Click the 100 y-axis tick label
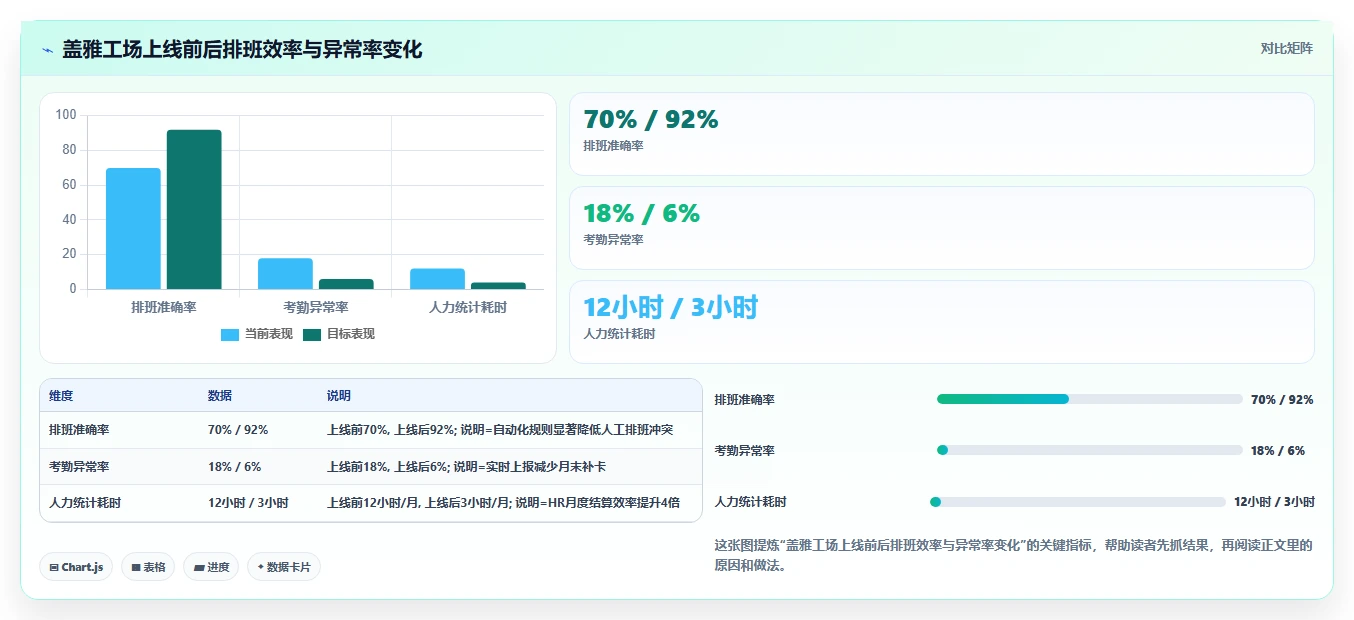This screenshot has height=620, width=1354. 66,115
